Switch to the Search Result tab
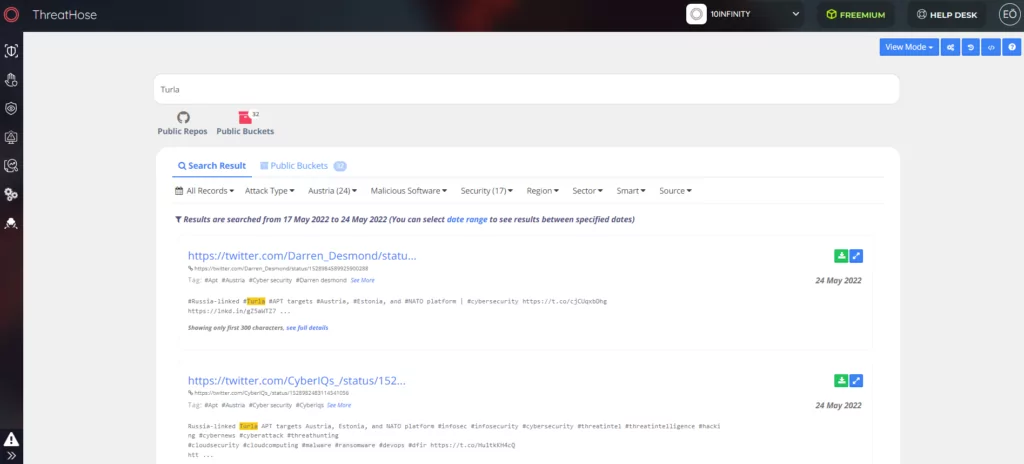 tap(212, 166)
